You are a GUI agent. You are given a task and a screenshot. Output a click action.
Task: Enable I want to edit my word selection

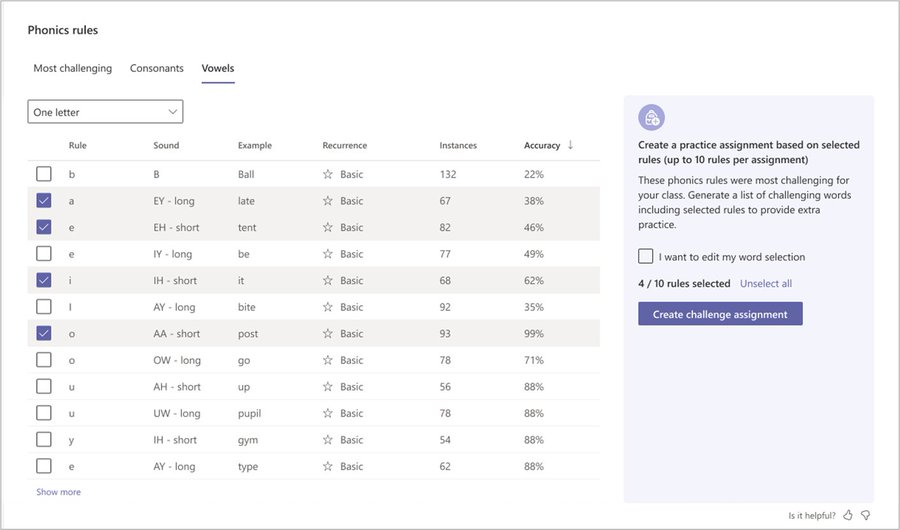tap(646, 257)
